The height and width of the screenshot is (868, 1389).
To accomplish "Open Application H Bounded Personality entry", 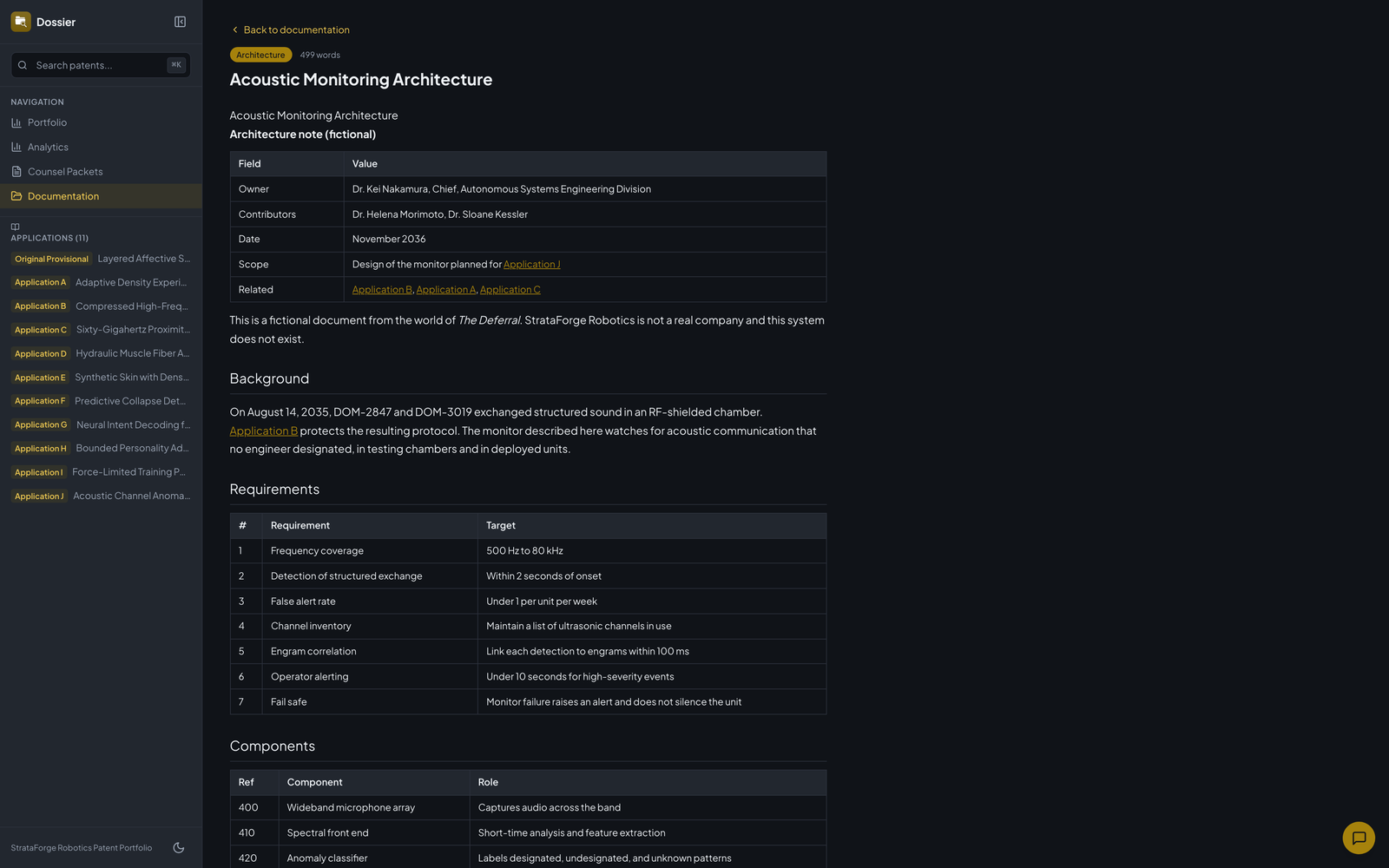I will point(101,449).
